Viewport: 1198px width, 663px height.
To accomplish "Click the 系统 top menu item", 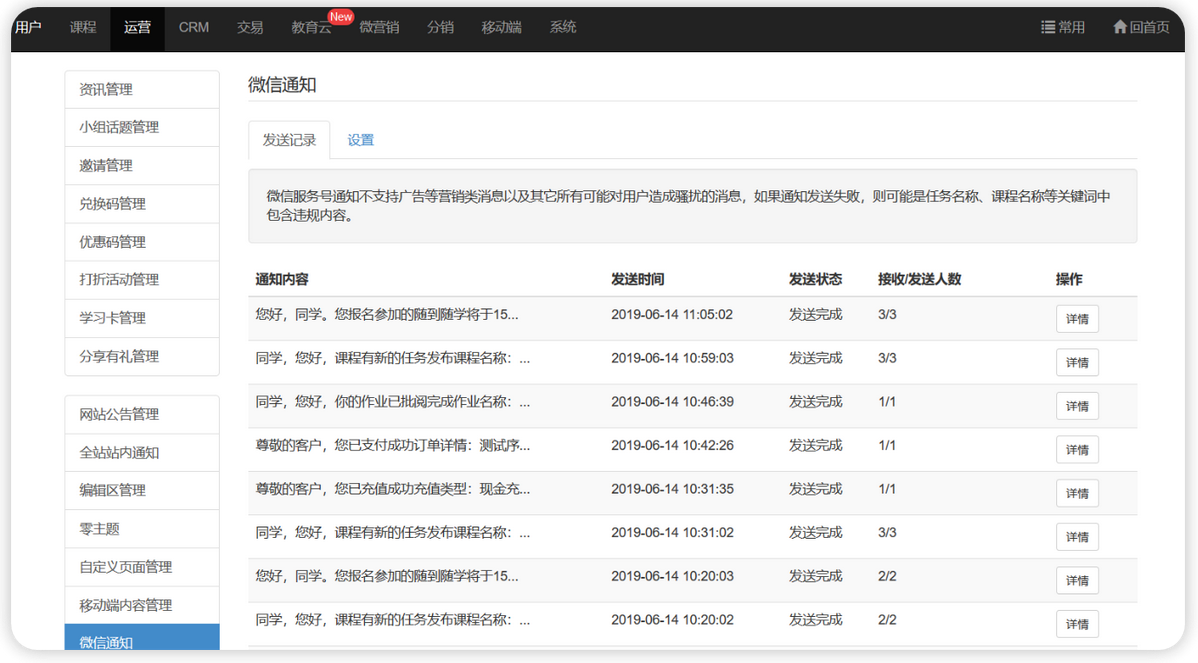I will tap(563, 28).
